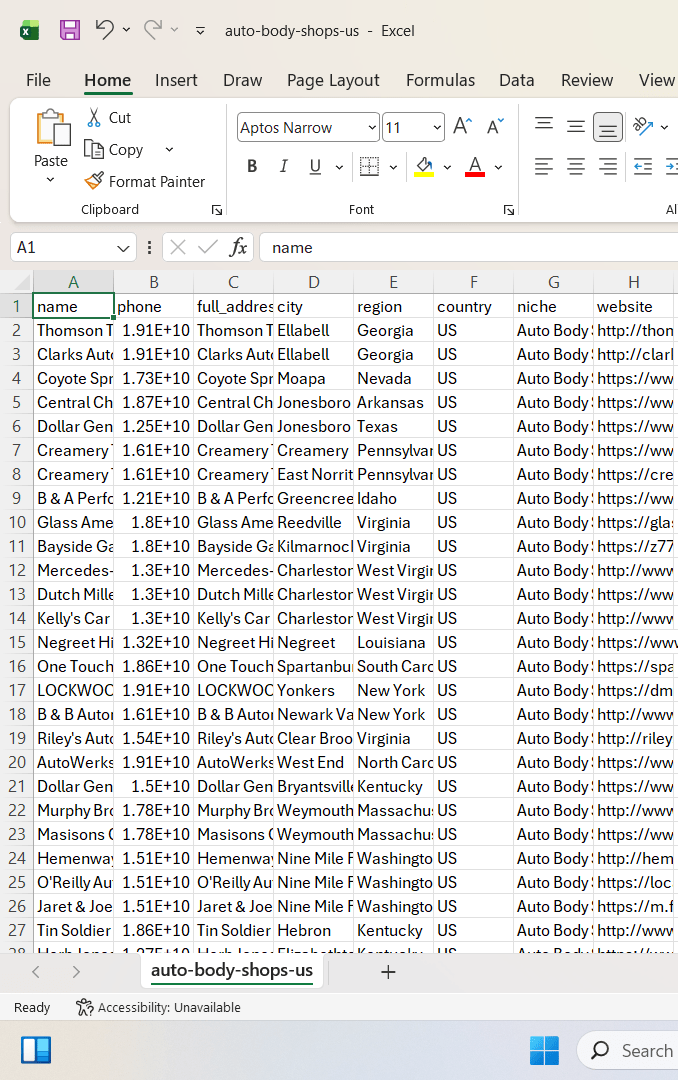Set Top Align vertical alignment
The height and width of the screenshot is (1080, 678).
click(544, 126)
